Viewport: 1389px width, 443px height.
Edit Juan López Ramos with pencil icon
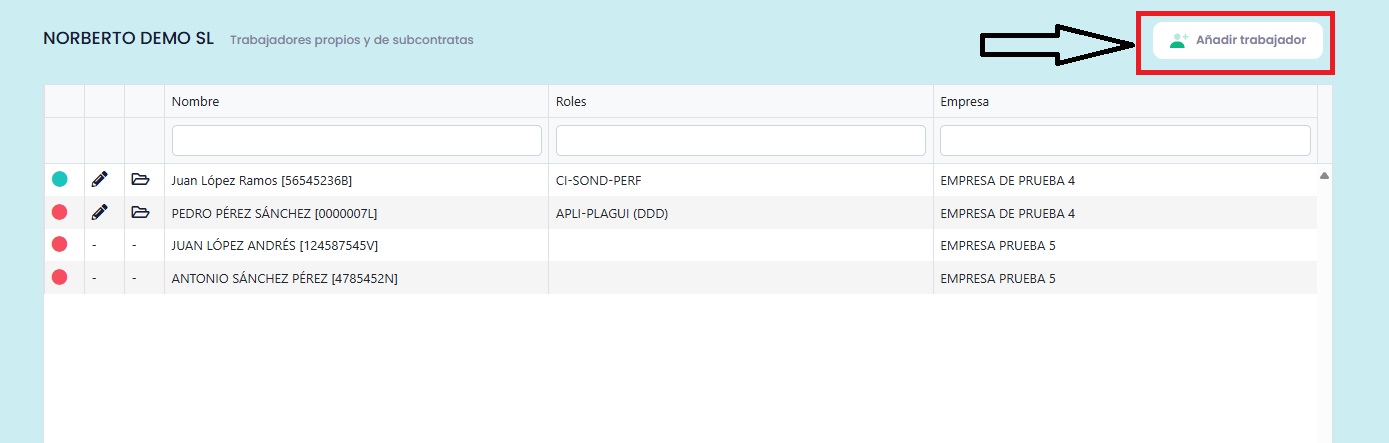click(x=99, y=180)
